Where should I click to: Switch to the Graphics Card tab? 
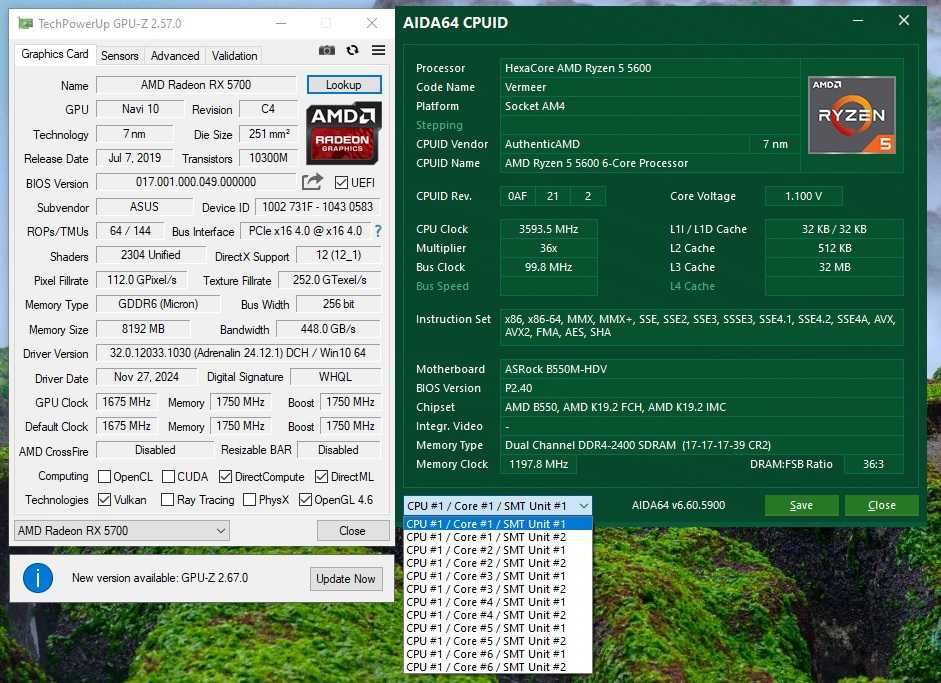click(55, 54)
